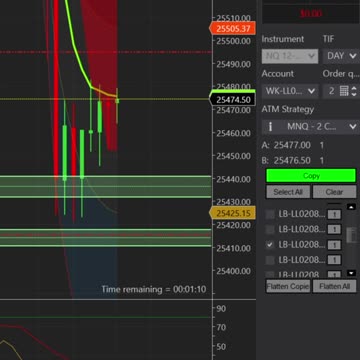Check the topmost LB-LL0208 account checkbox

click(x=270, y=214)
